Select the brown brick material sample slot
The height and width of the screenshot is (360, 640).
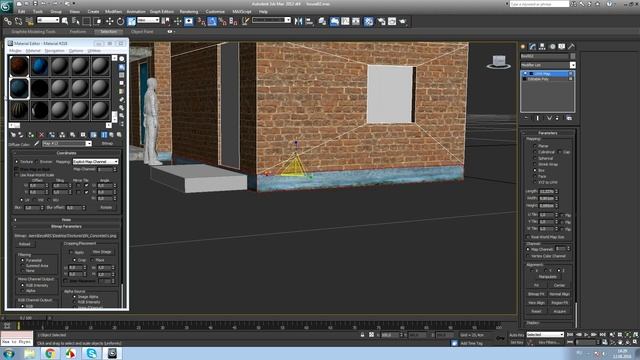coord(19,66)
